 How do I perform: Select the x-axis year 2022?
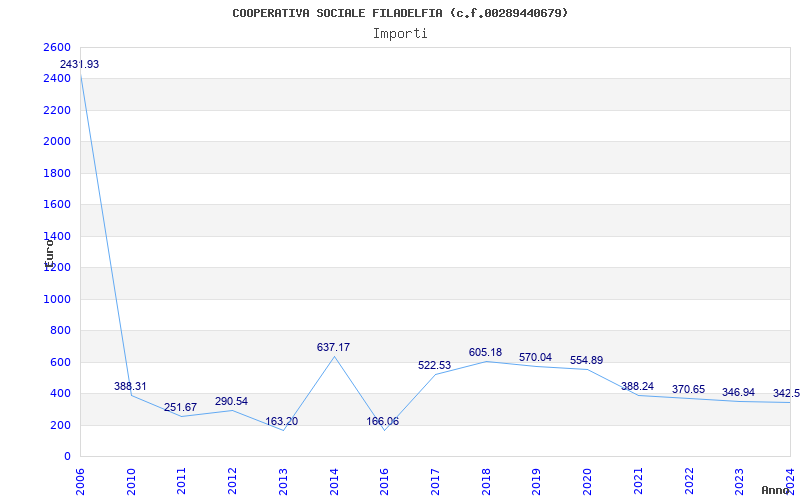(x=688, y=481)
